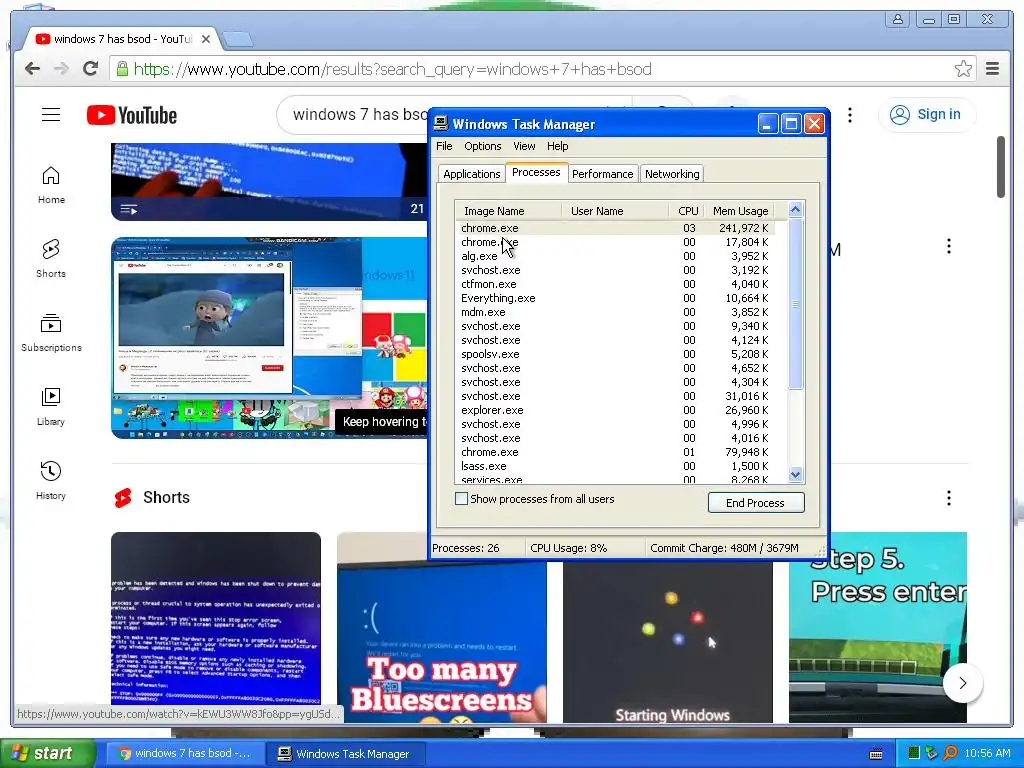The width and height of the screenshot is (1024, 768).
Task: Sort processes by Mem Usage column
Action: (740, 211)
